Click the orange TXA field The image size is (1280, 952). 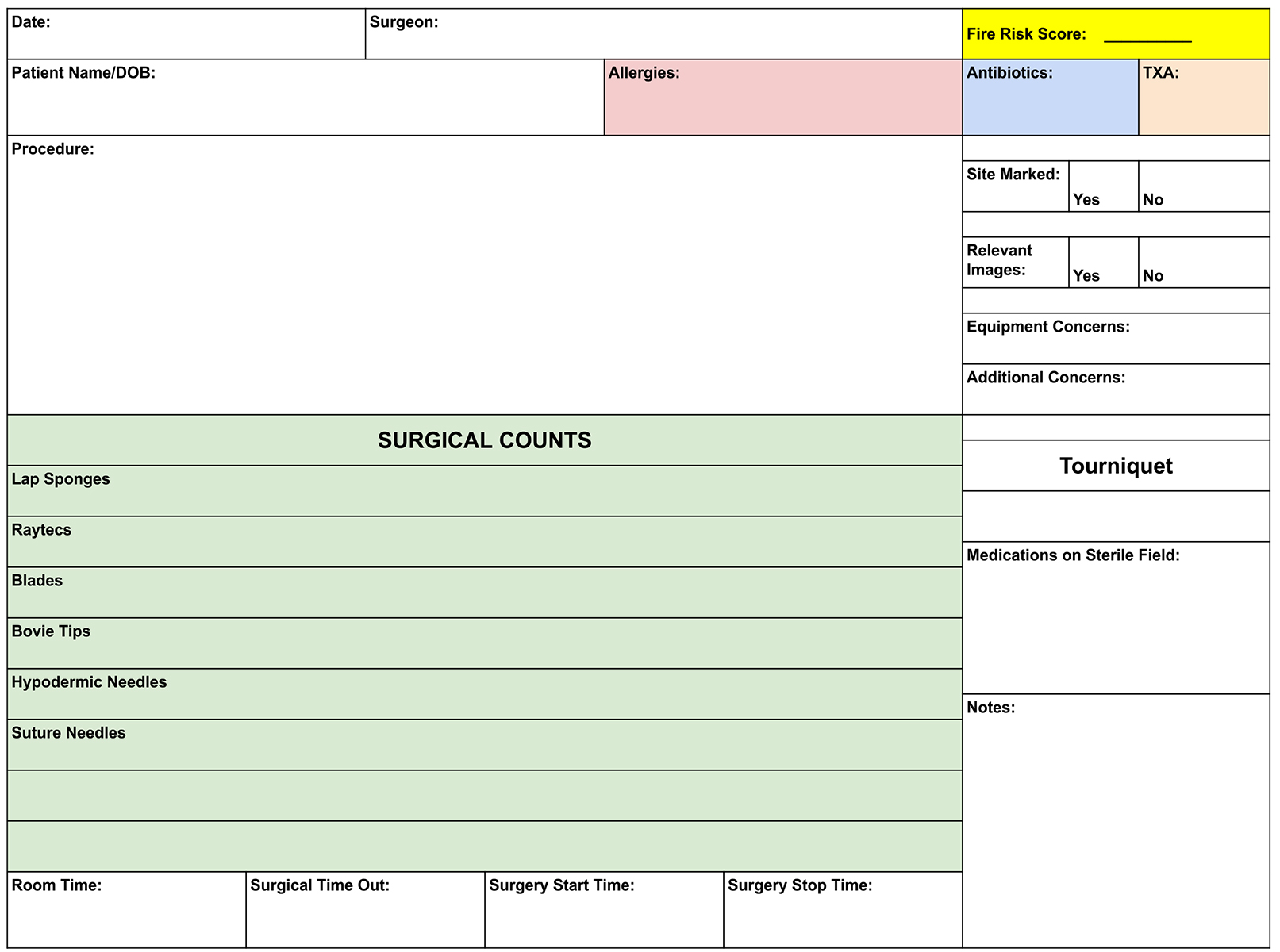(1205, 98)
